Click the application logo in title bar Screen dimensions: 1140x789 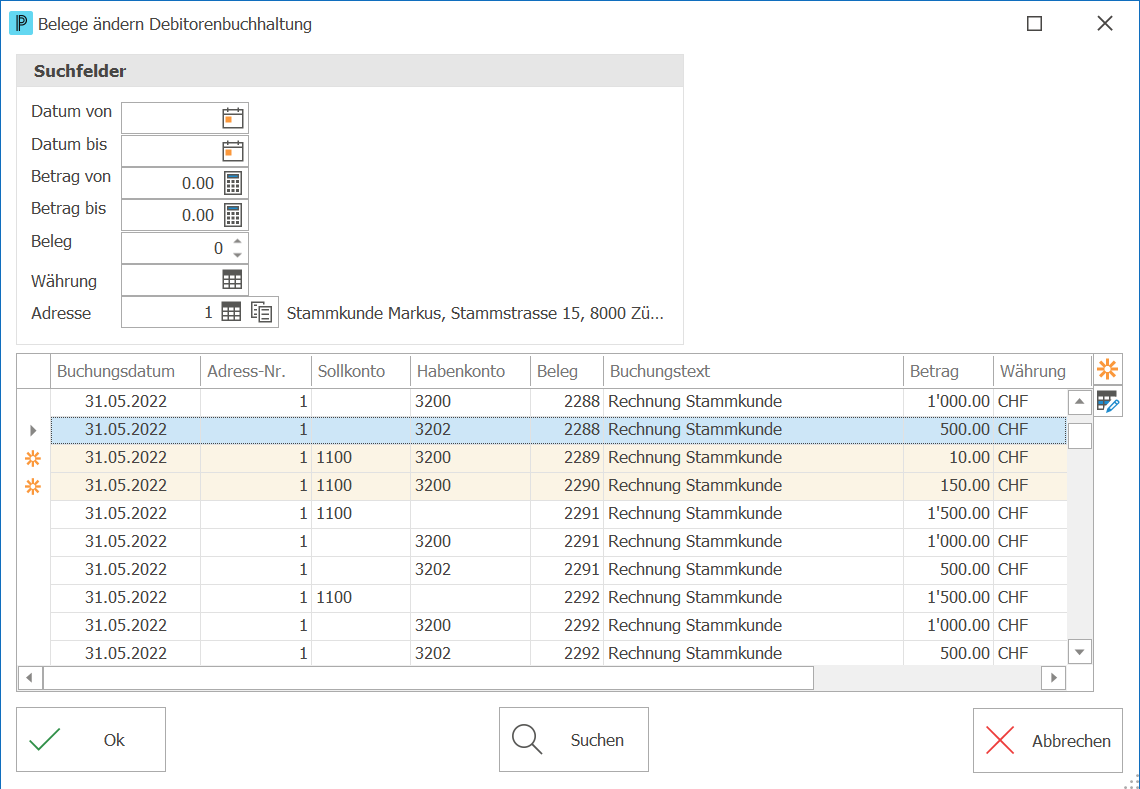point(20,23)
